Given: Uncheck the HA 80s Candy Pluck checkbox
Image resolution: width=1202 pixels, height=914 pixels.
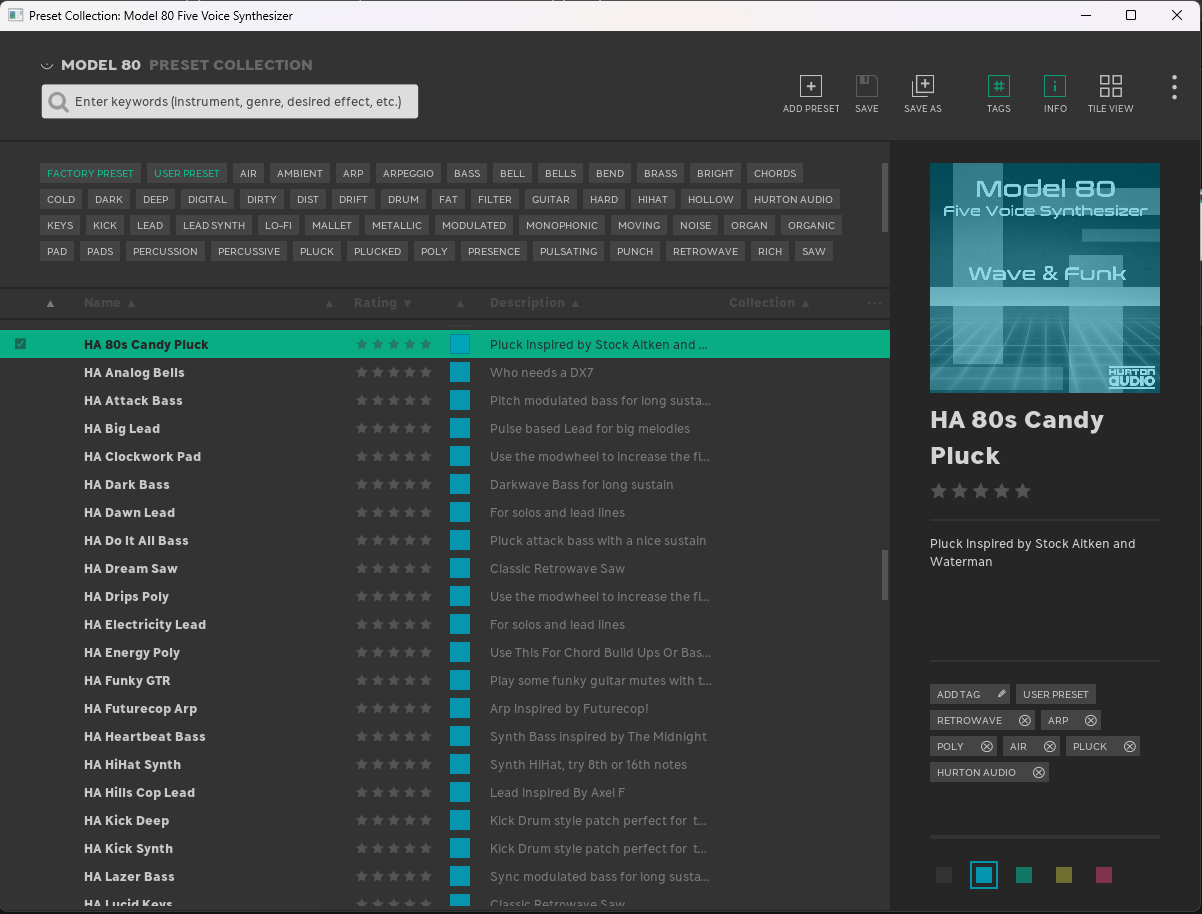Looking at the screenshot, I should pos(20,344).
